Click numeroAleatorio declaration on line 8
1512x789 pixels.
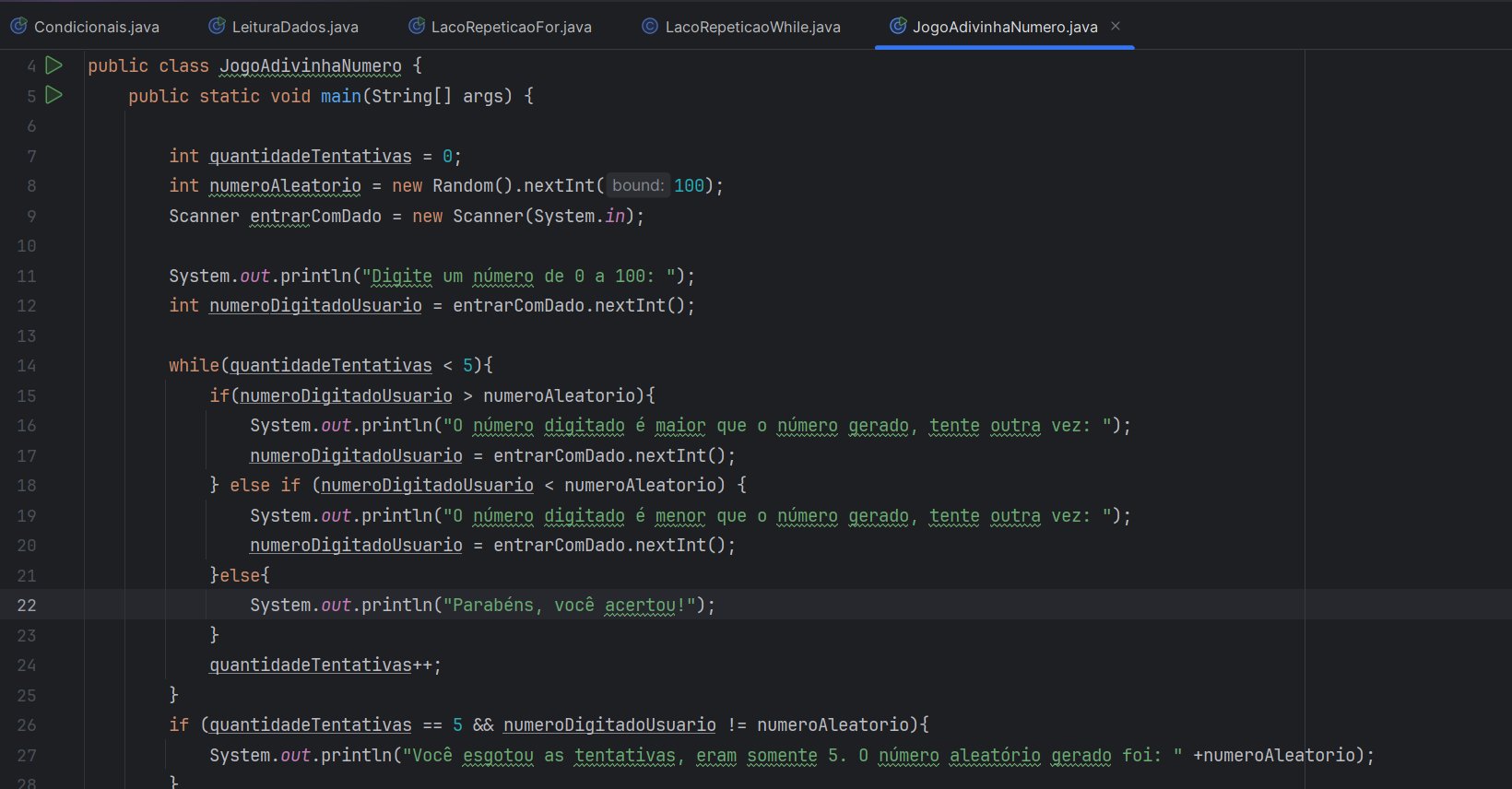[285, 186]
